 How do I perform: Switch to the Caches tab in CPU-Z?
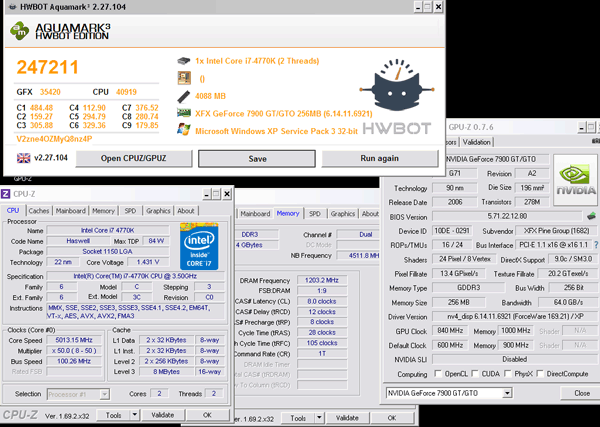point(39,211)
